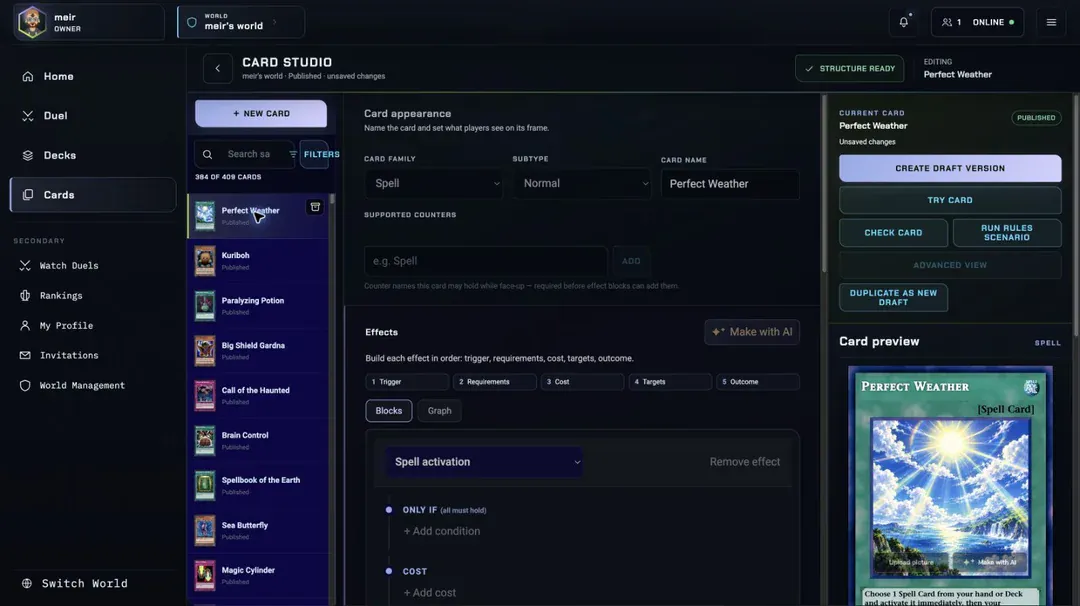Select step 5 Outcome
Image resolution: width=1080 pixels, height=606 pixels.
click(x=758, y=382)
